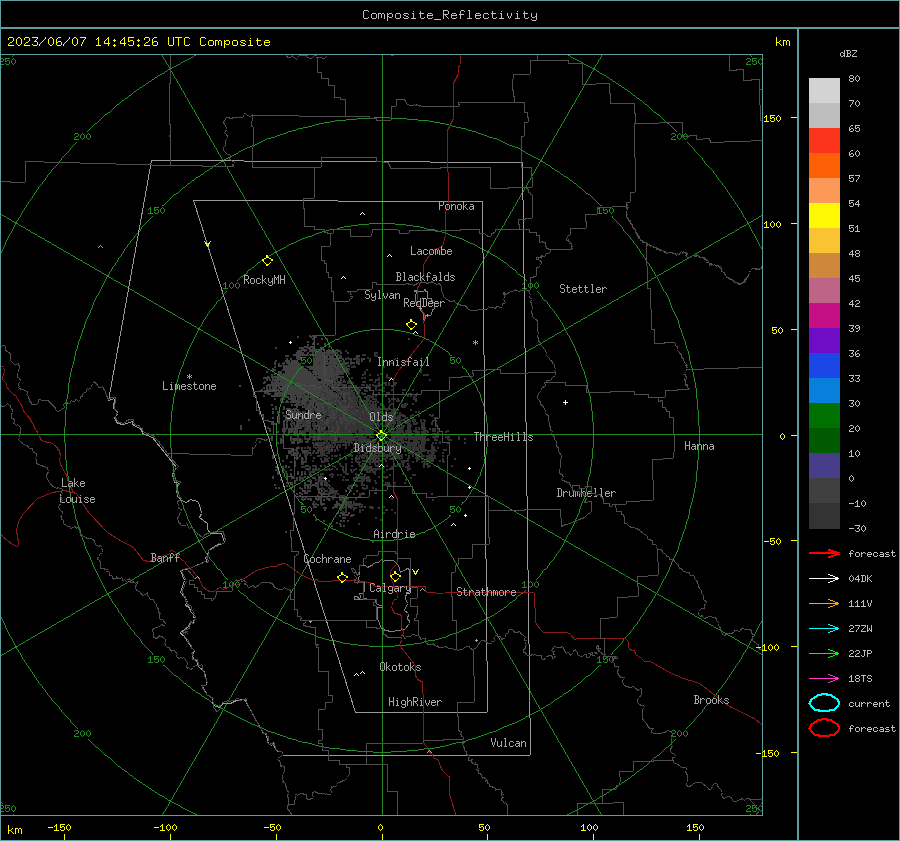
Task: Click the yellow diamond marker near Cochrane
Action: click(x=343, y=578)
